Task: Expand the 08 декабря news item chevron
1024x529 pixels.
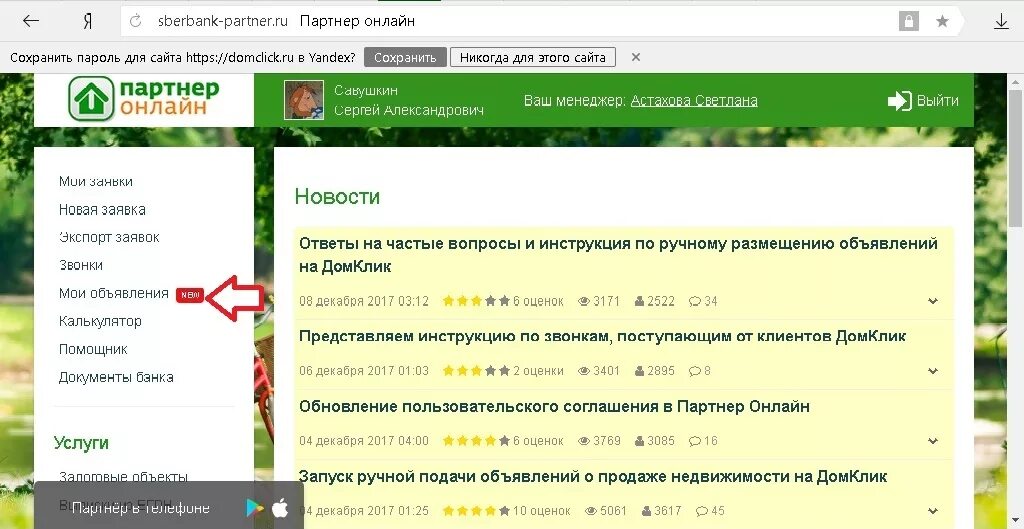Action: 933,301
